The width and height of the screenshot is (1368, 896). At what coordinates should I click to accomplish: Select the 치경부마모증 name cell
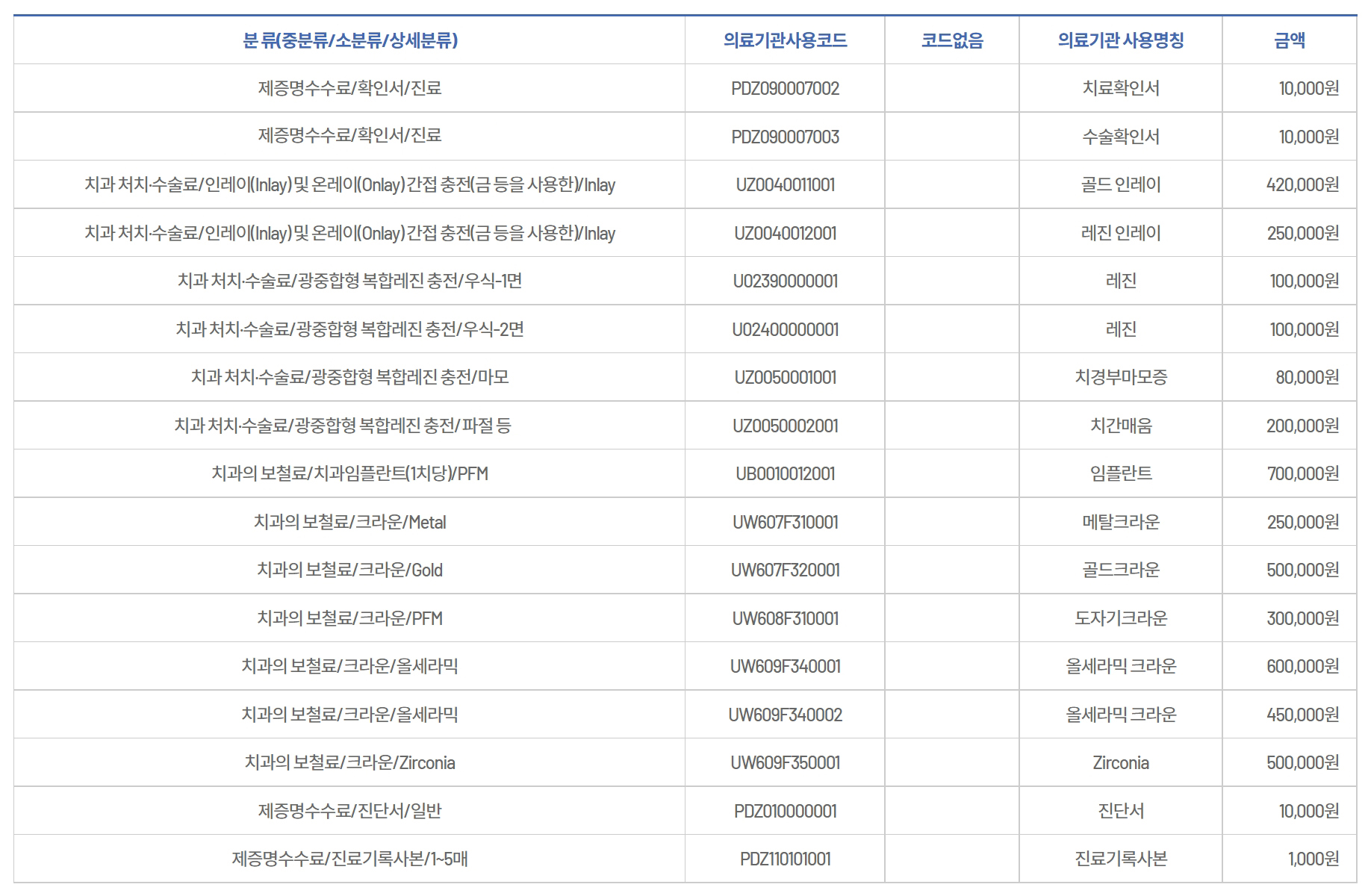[1120, 378]
